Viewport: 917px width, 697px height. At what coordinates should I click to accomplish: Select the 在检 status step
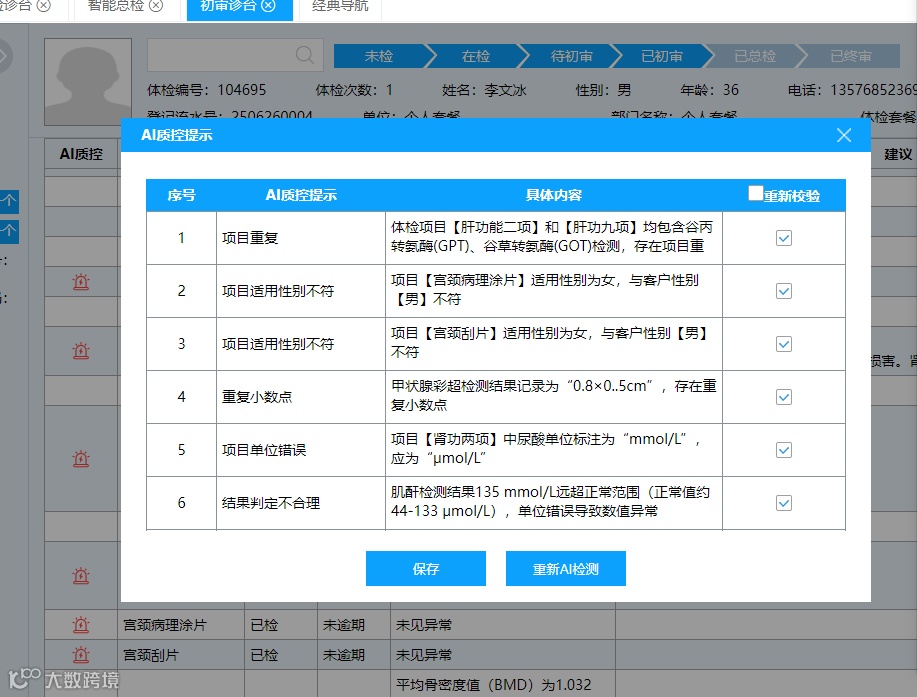pos(475,56)
